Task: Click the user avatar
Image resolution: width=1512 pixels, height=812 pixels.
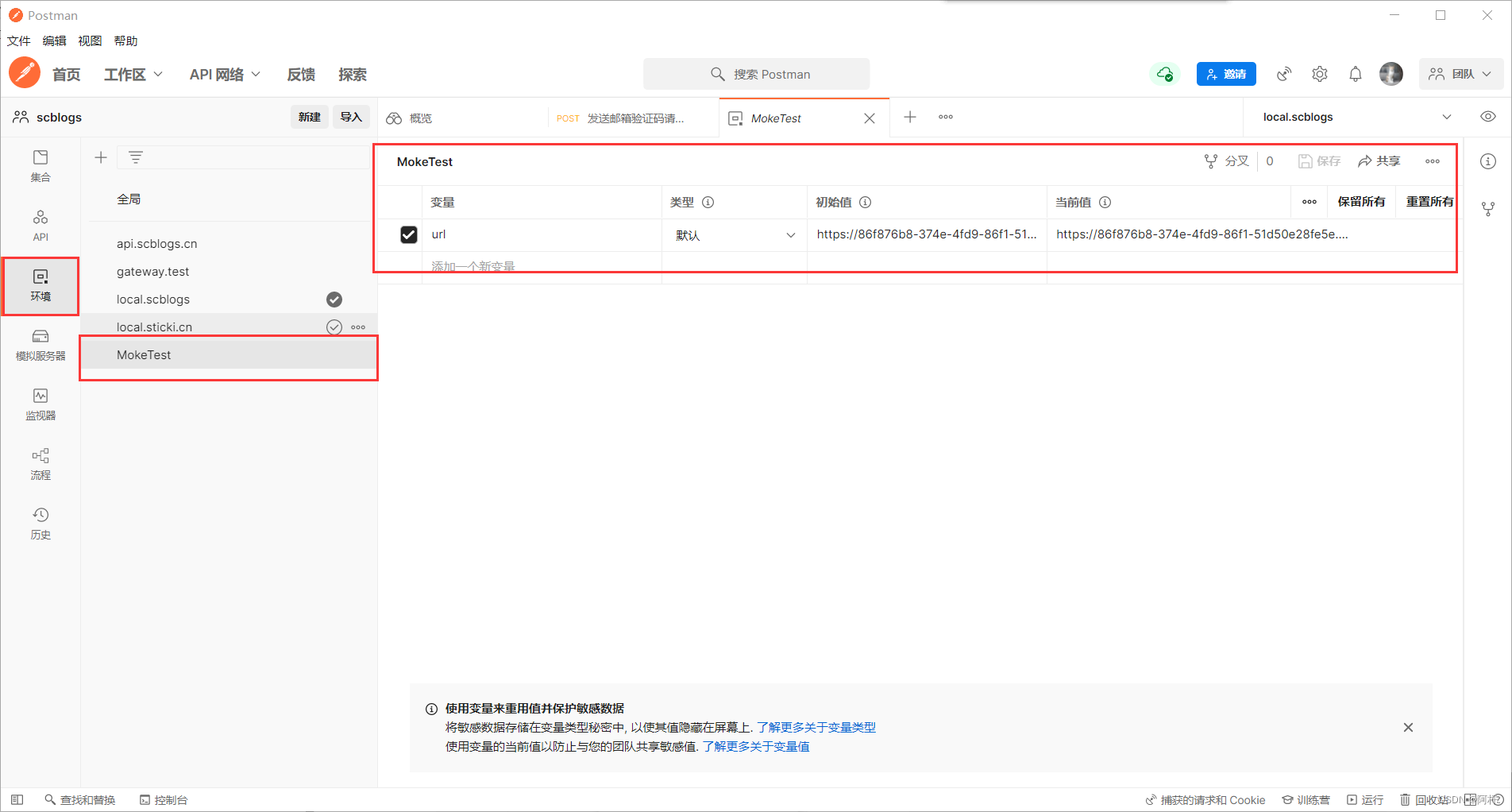Action: [1391, 74]
